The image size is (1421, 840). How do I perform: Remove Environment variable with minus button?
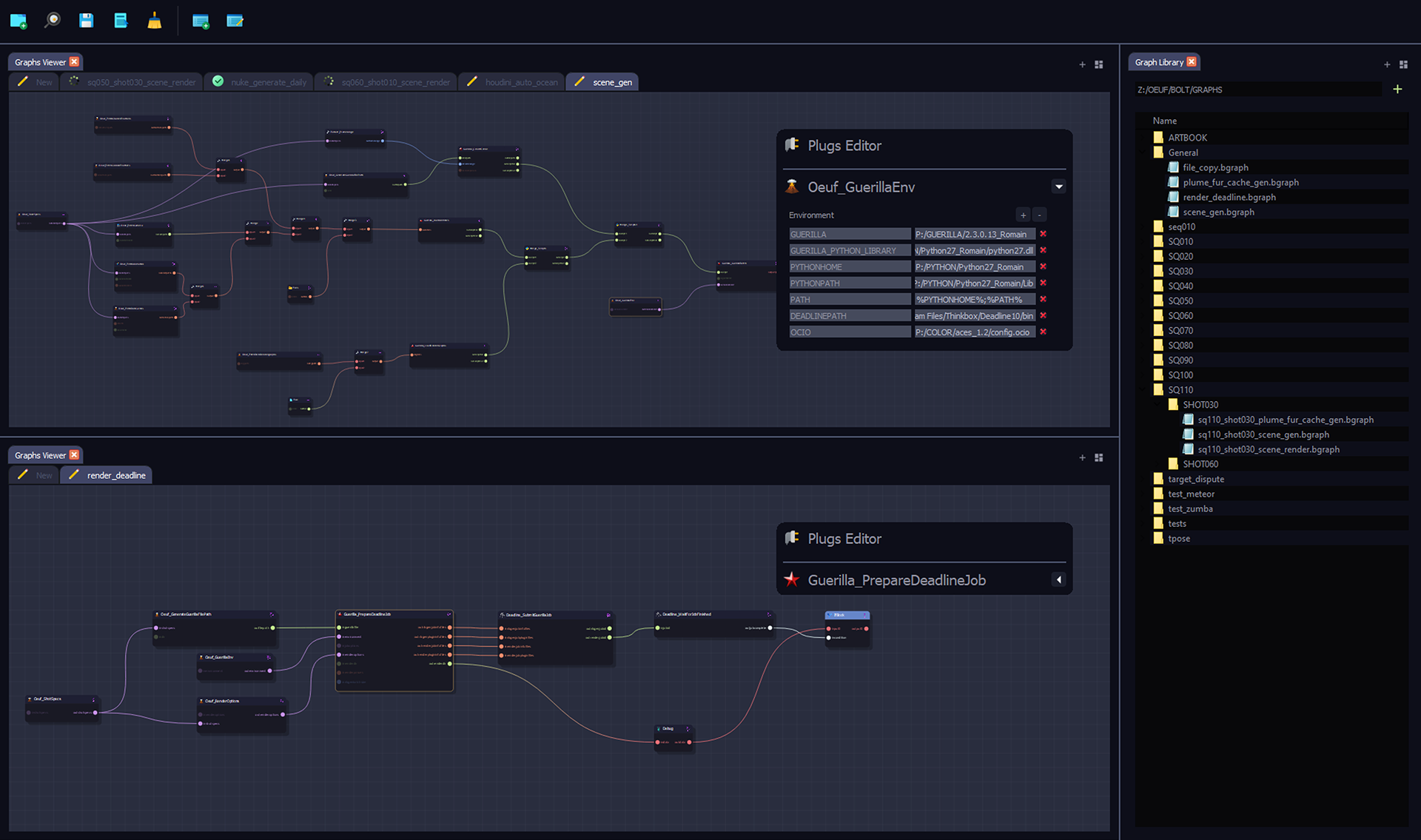(x=1040, y=215)
